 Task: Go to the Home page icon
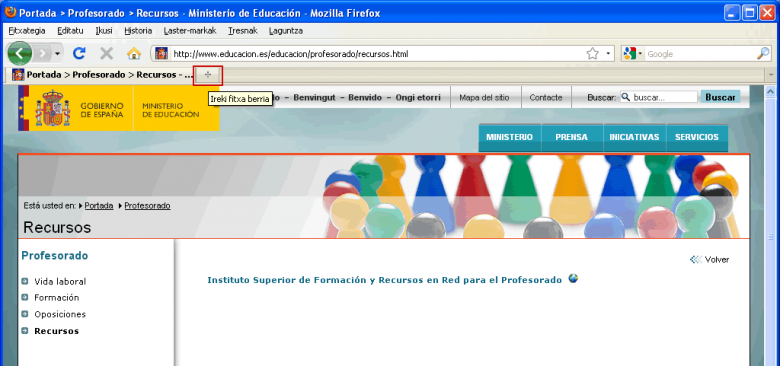pos(134,53)
